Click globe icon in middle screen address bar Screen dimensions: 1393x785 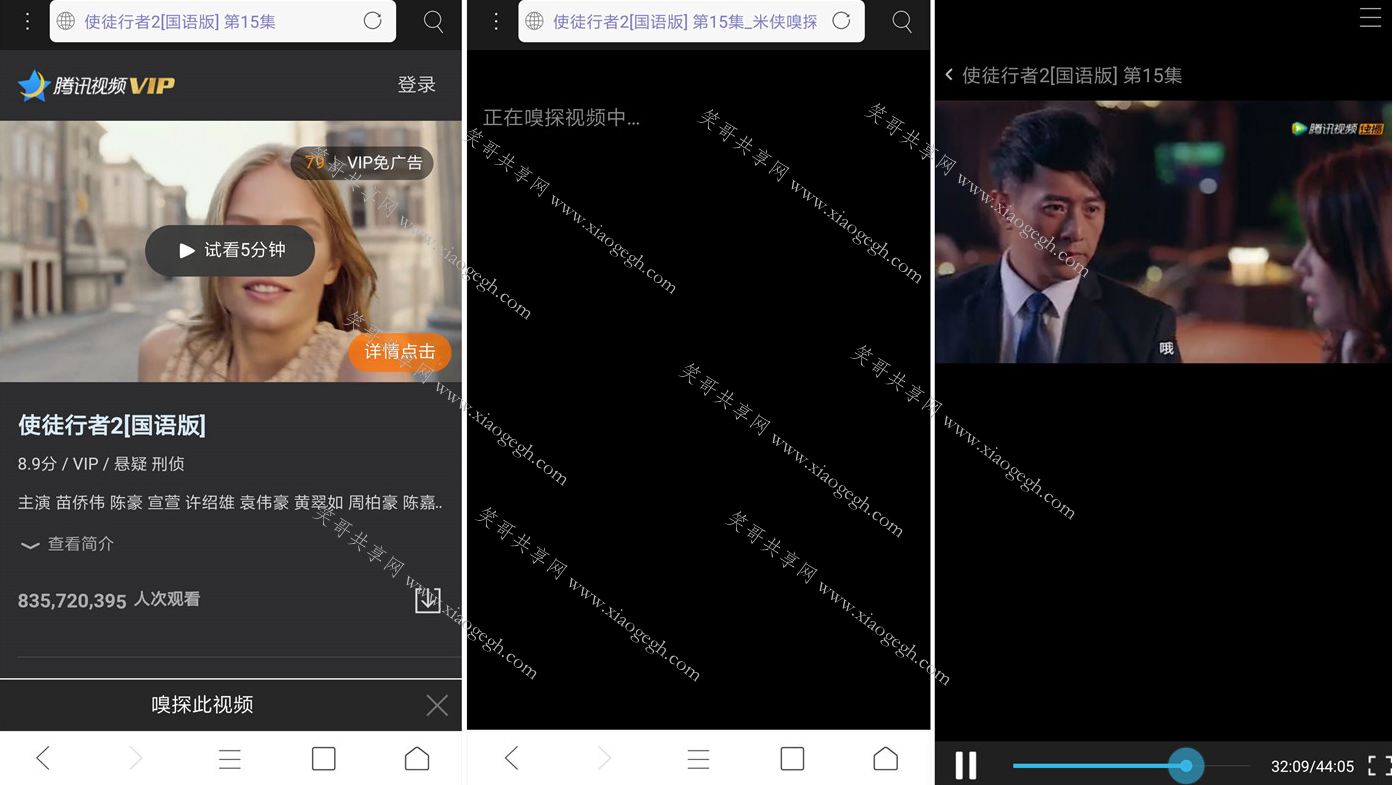535,21
